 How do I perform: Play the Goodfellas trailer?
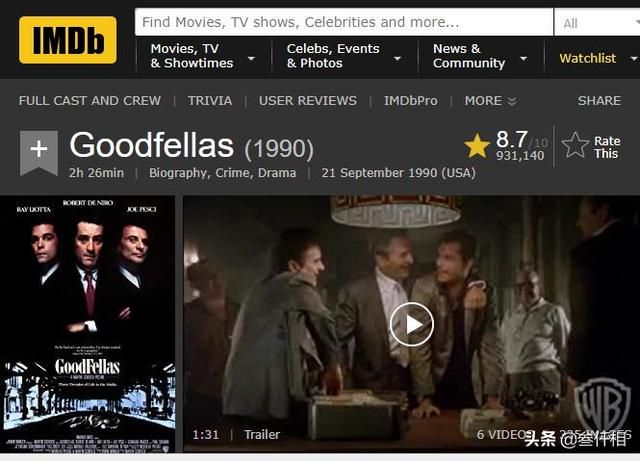[411, 325]
